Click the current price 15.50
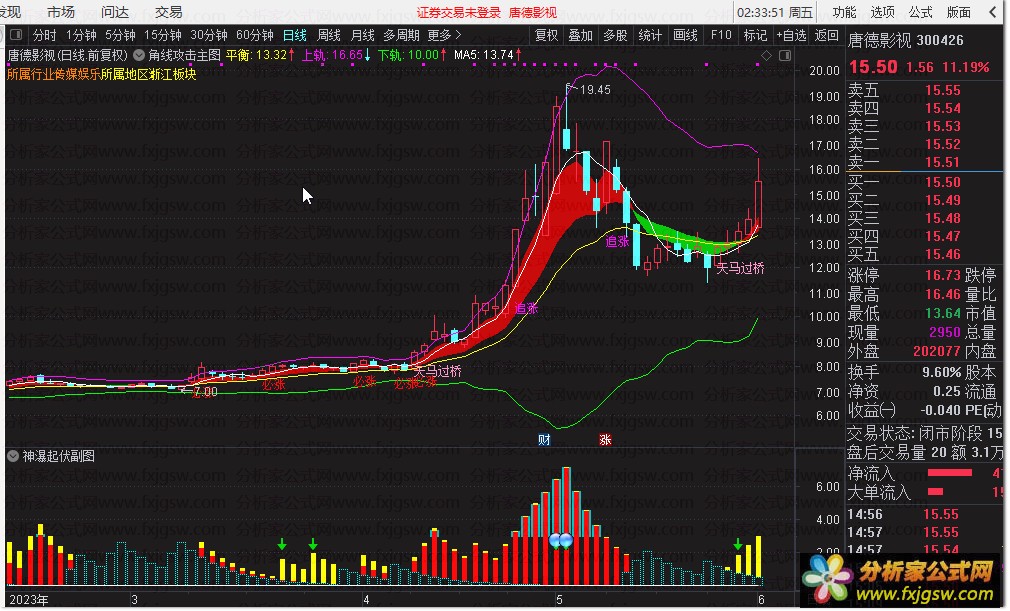The image size is (1010, 611). [873, 67]
